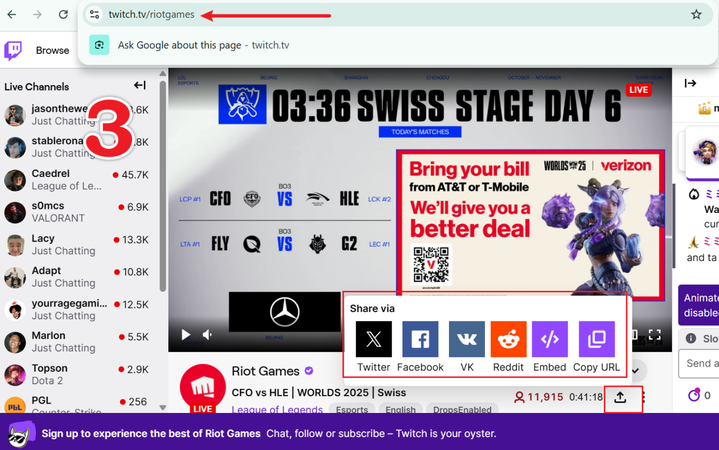
Task: Open the Caedrel channel
Action: (77, 180)
